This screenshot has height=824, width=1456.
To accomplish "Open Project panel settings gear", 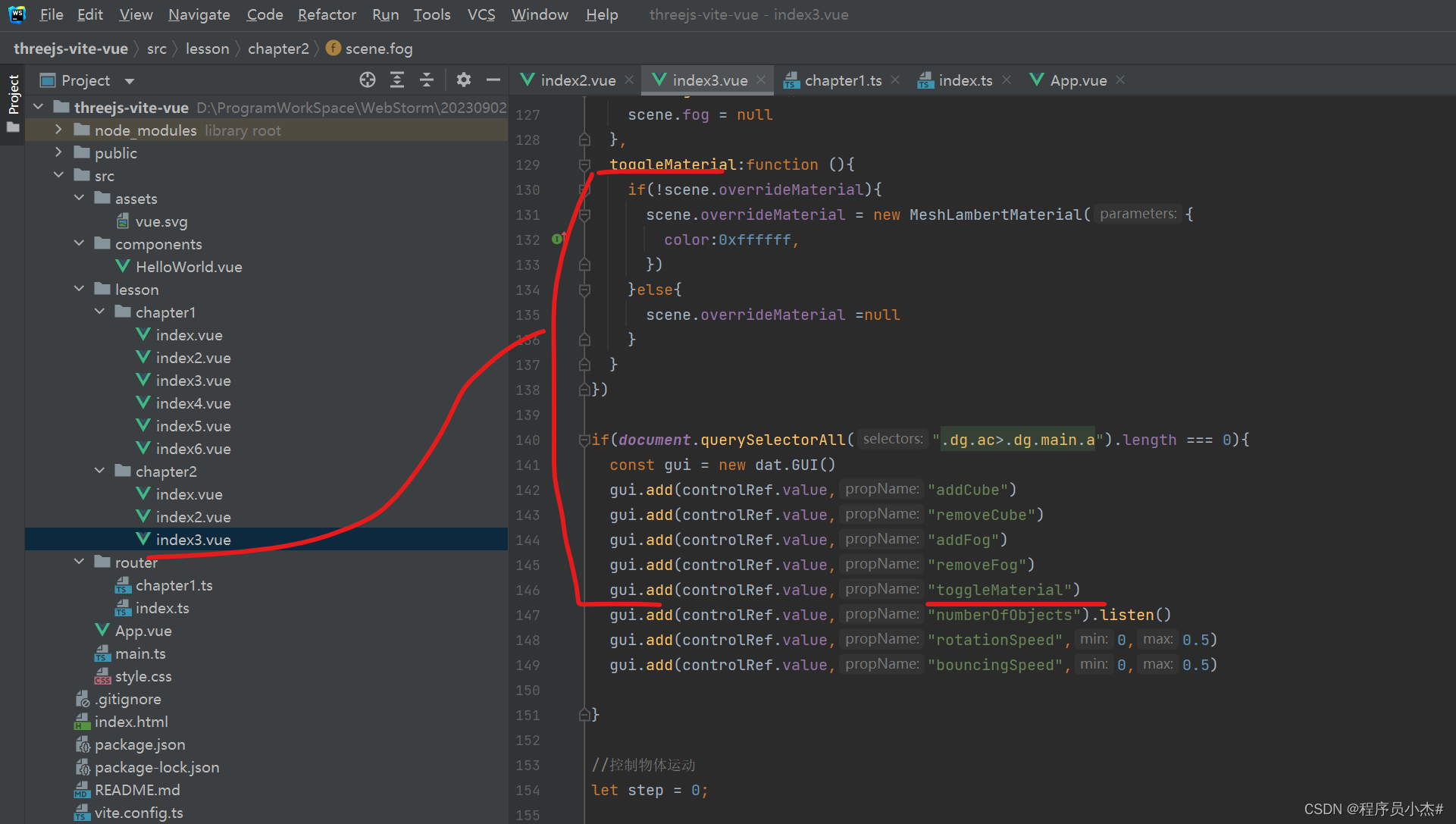I will [464, 80].
